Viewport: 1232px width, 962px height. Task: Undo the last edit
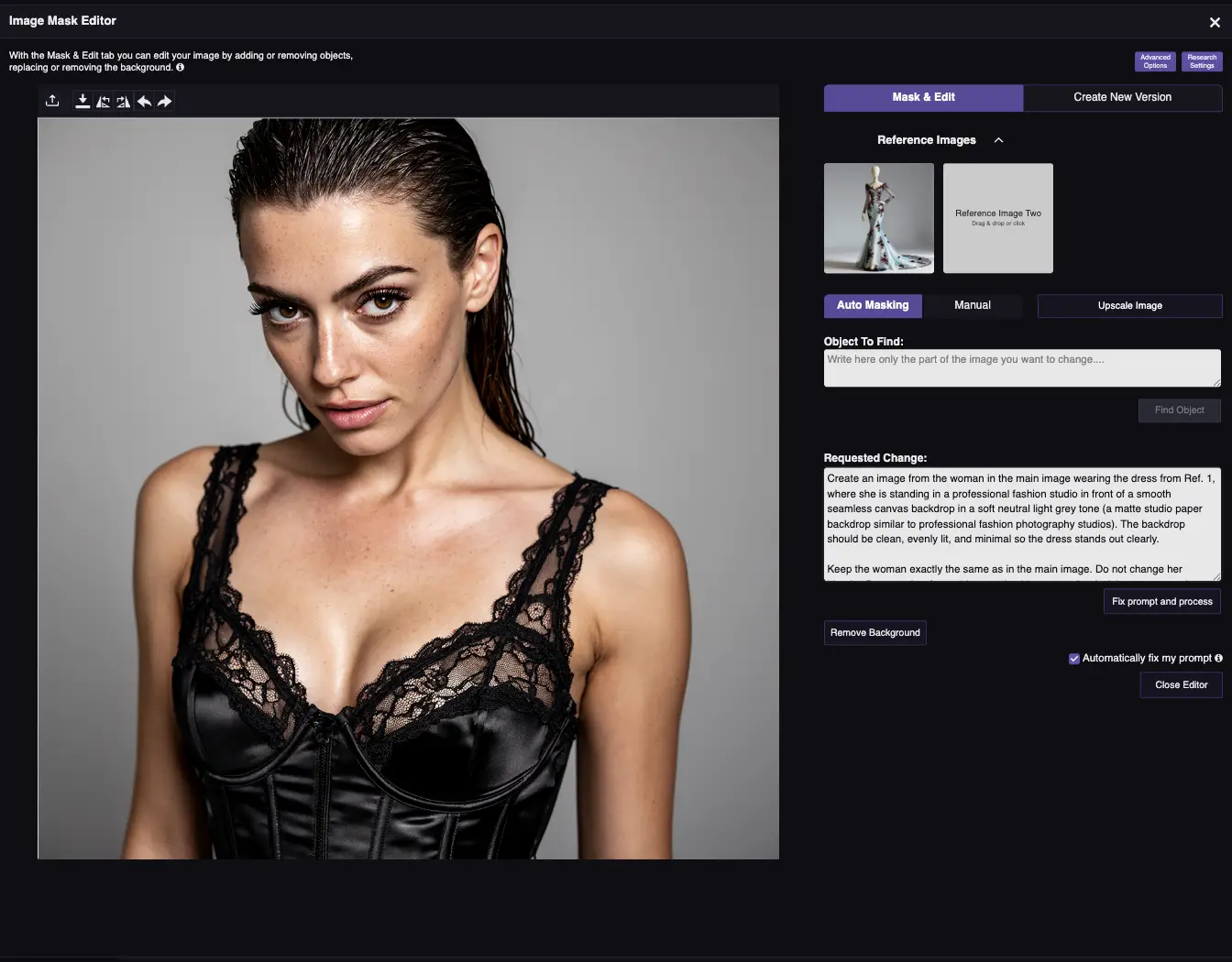point(144,101)
